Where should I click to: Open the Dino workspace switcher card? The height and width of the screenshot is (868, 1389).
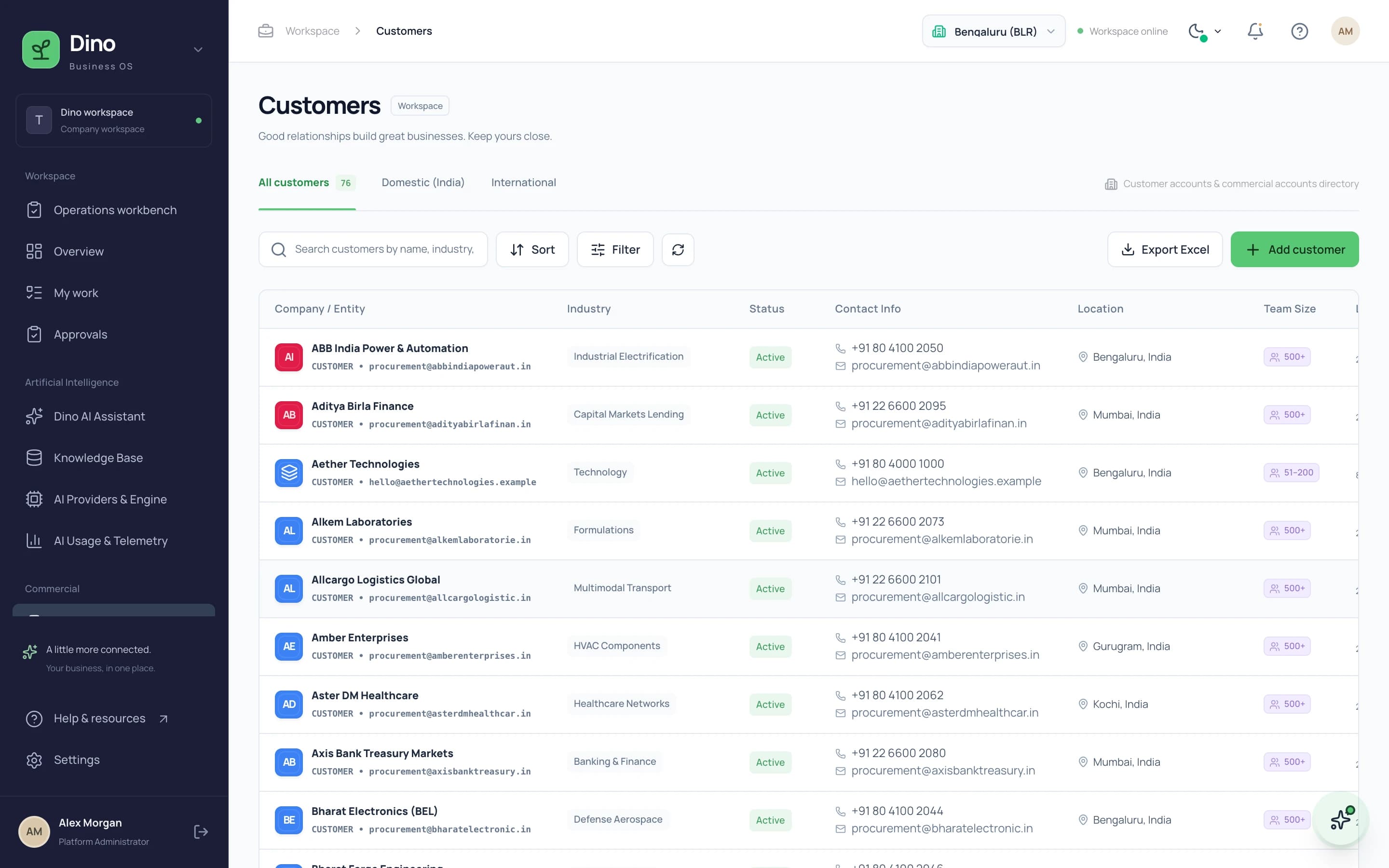(114, 121)
